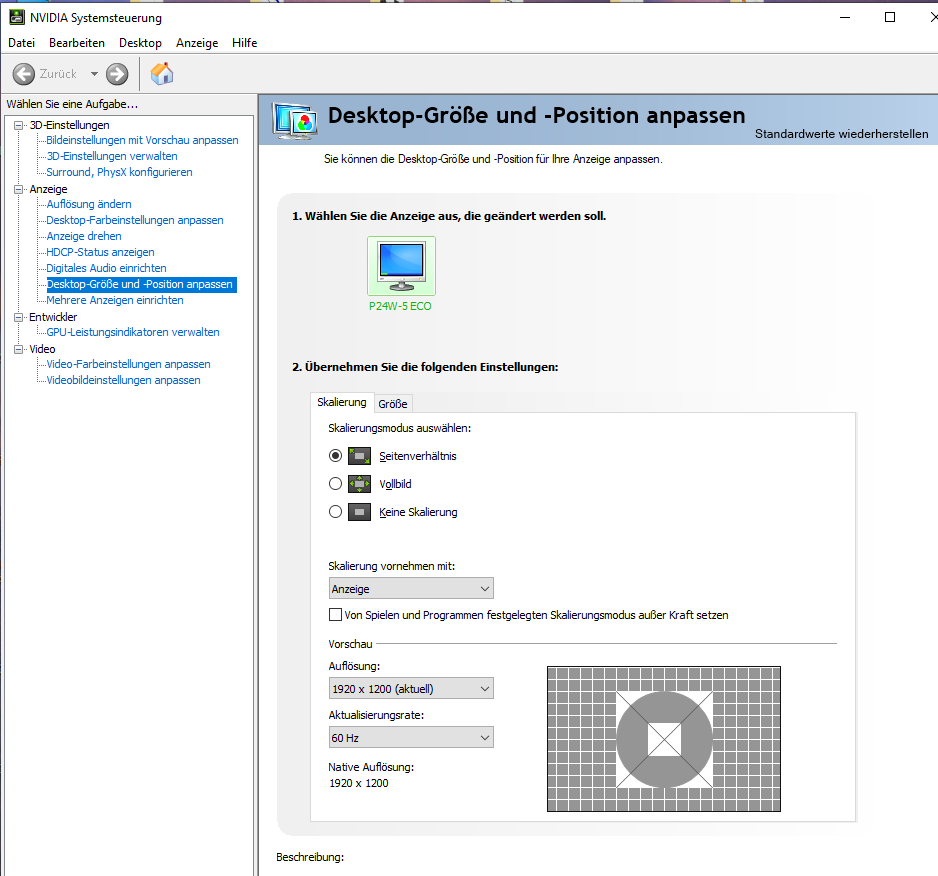This screenshot has width=938, height=876.
Task: Click the Vollbild scaling mode icon
Action: [360, 483]
